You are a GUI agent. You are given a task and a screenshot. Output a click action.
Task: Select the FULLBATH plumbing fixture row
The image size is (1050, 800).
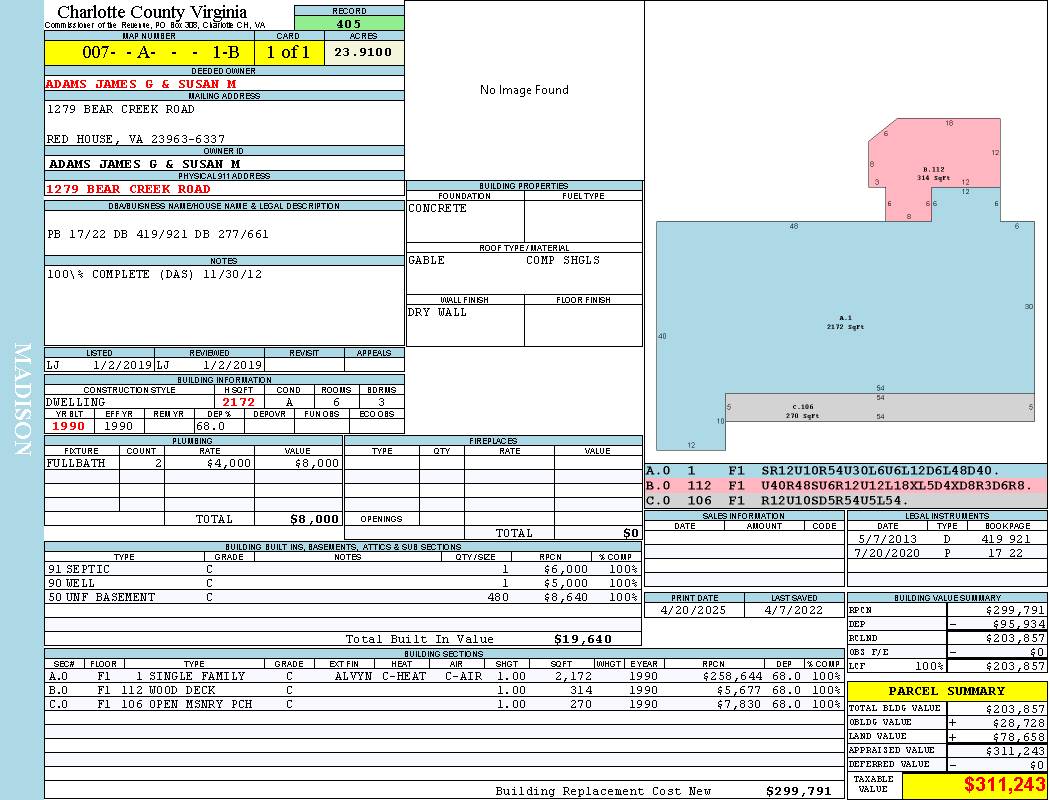coord(194,463)
